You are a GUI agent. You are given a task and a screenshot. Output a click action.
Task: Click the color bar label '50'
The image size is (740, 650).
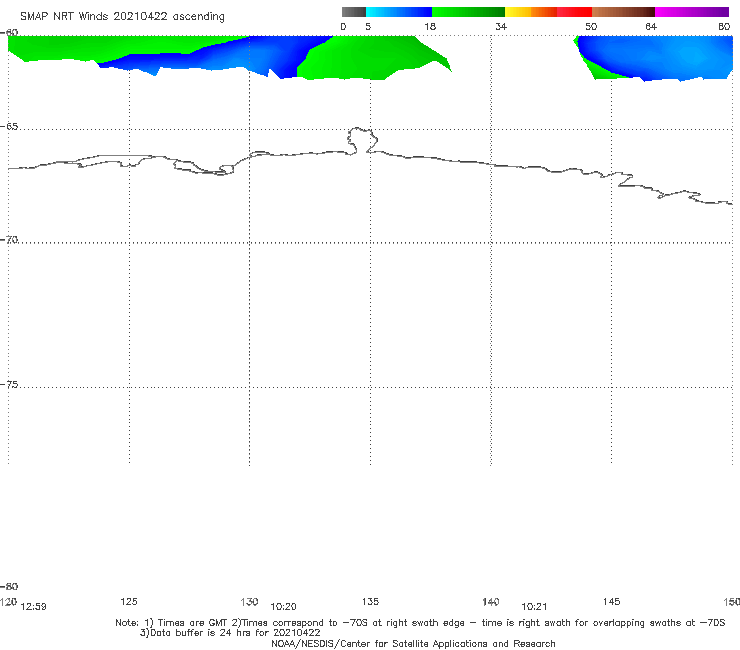591,26
